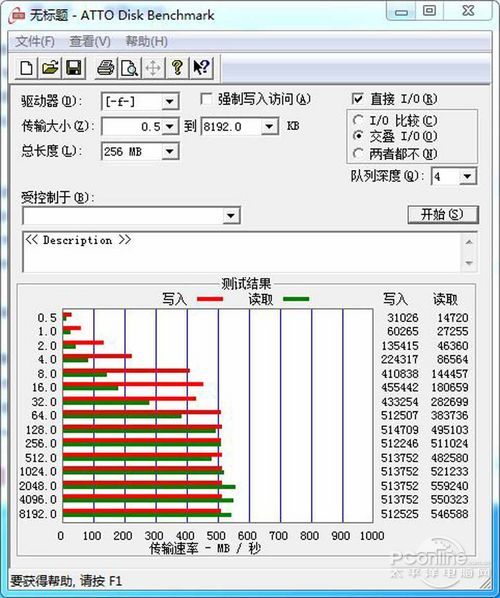The image size is (500, 598).
Task: Print results using the printer icon
Action: coord(106,68)
